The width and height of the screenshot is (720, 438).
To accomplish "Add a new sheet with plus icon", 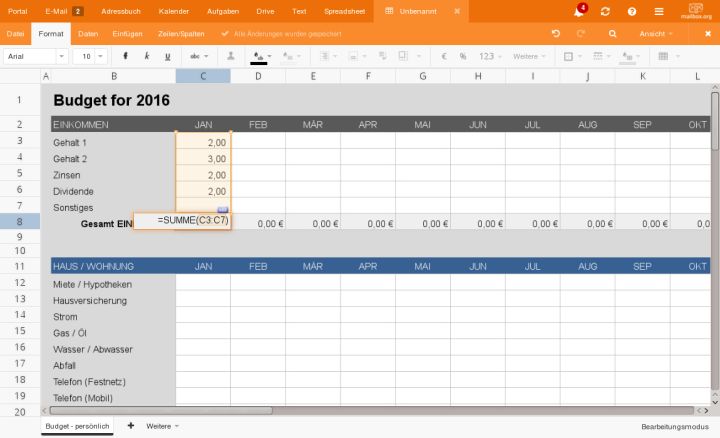I will tap(130, 426).
